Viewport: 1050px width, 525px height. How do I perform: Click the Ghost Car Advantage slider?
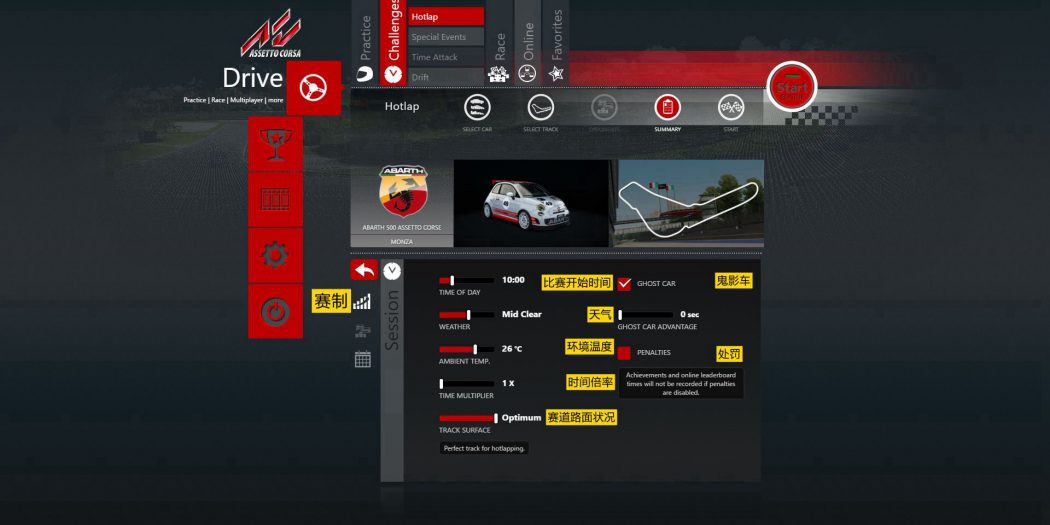coord(646,315)
